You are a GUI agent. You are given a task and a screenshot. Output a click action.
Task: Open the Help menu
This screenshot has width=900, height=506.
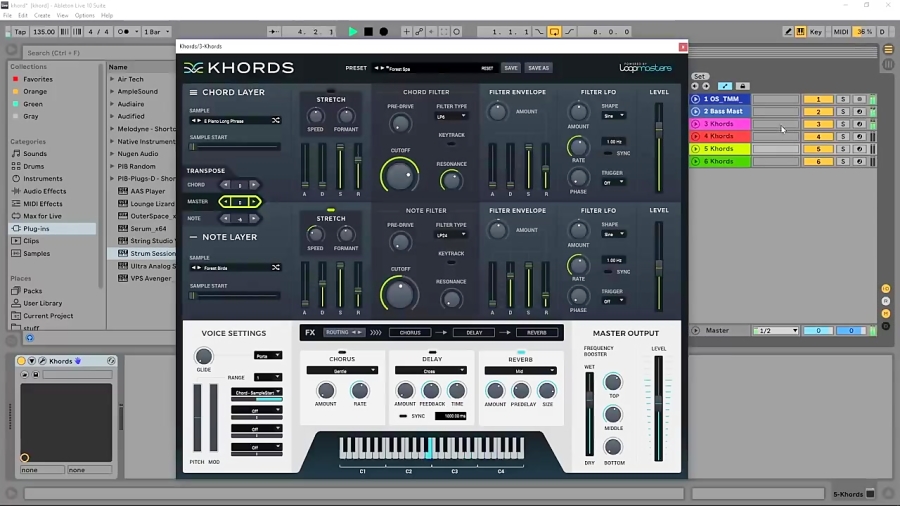click(x=107, y=15)
